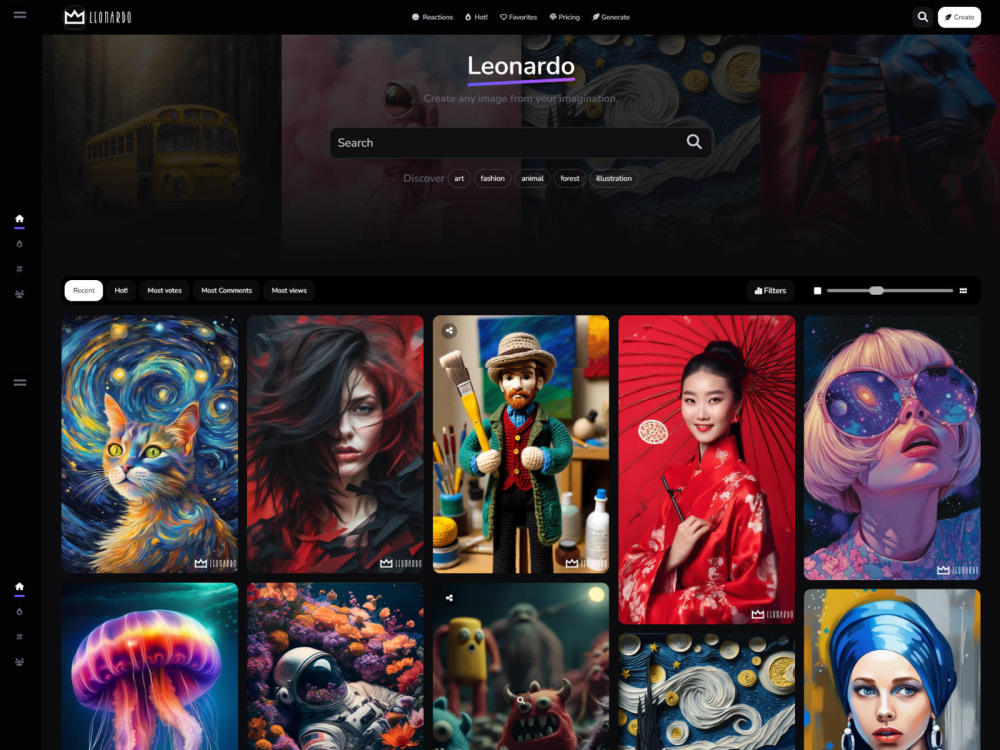Open Reactions in the top navigation

tap(432, 17)
